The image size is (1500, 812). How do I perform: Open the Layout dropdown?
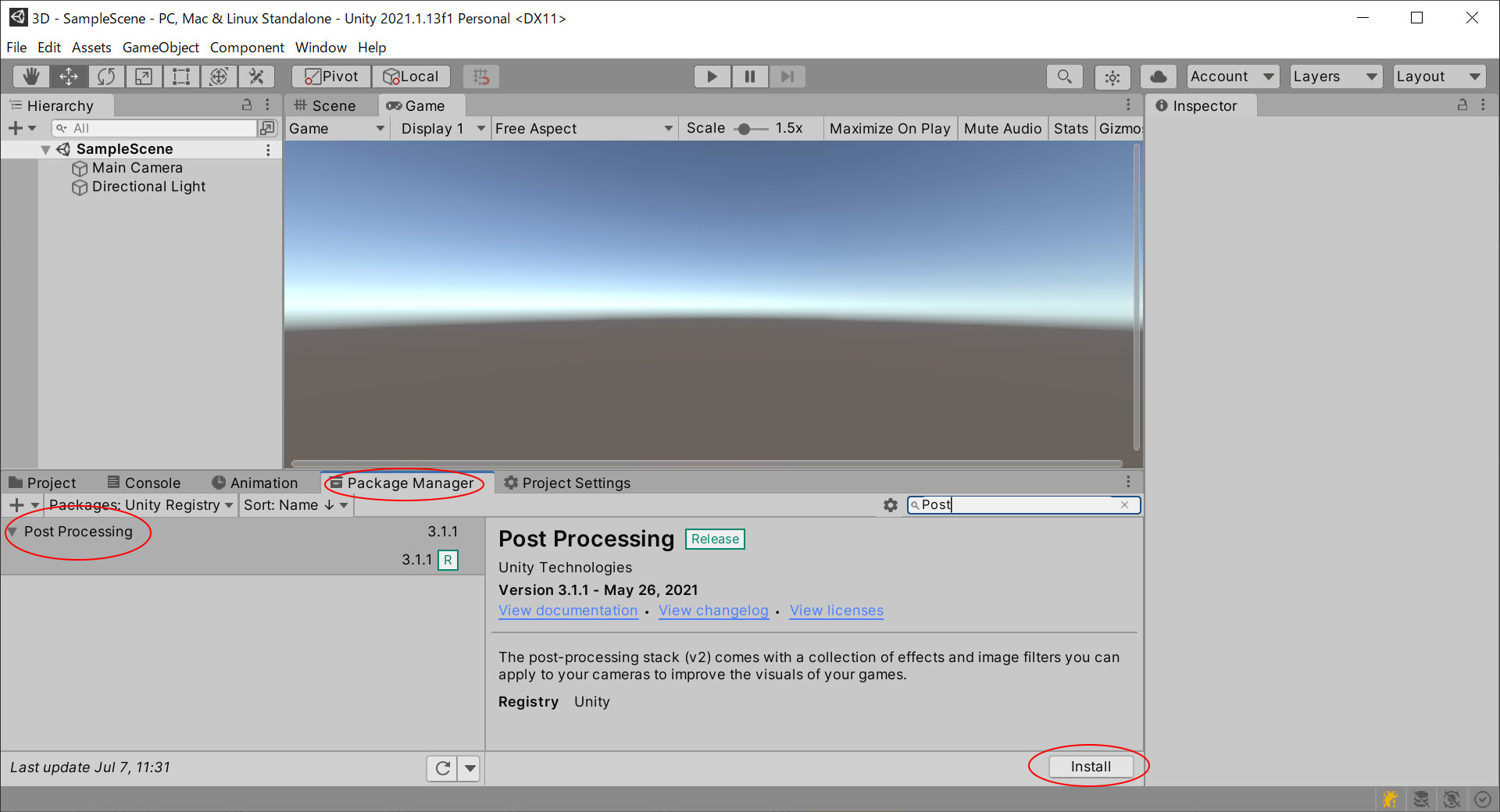pyautogui.click(x=1439, y=77)
